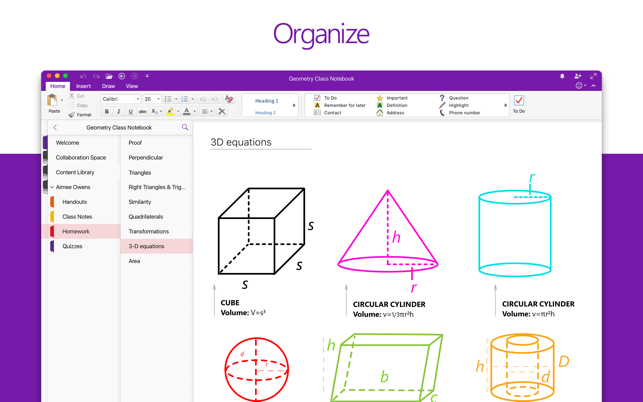
Task: Toggle subscript formatting
Action: tap(154, 112)
